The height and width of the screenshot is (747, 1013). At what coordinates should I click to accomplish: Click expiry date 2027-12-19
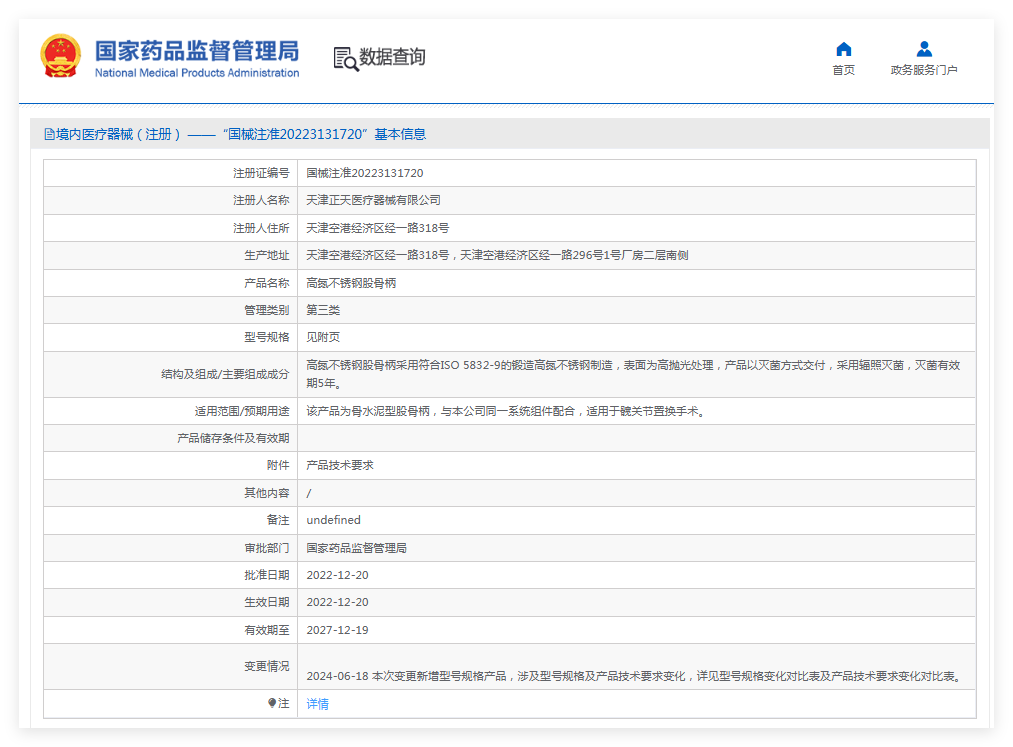(x=337, y=630)
